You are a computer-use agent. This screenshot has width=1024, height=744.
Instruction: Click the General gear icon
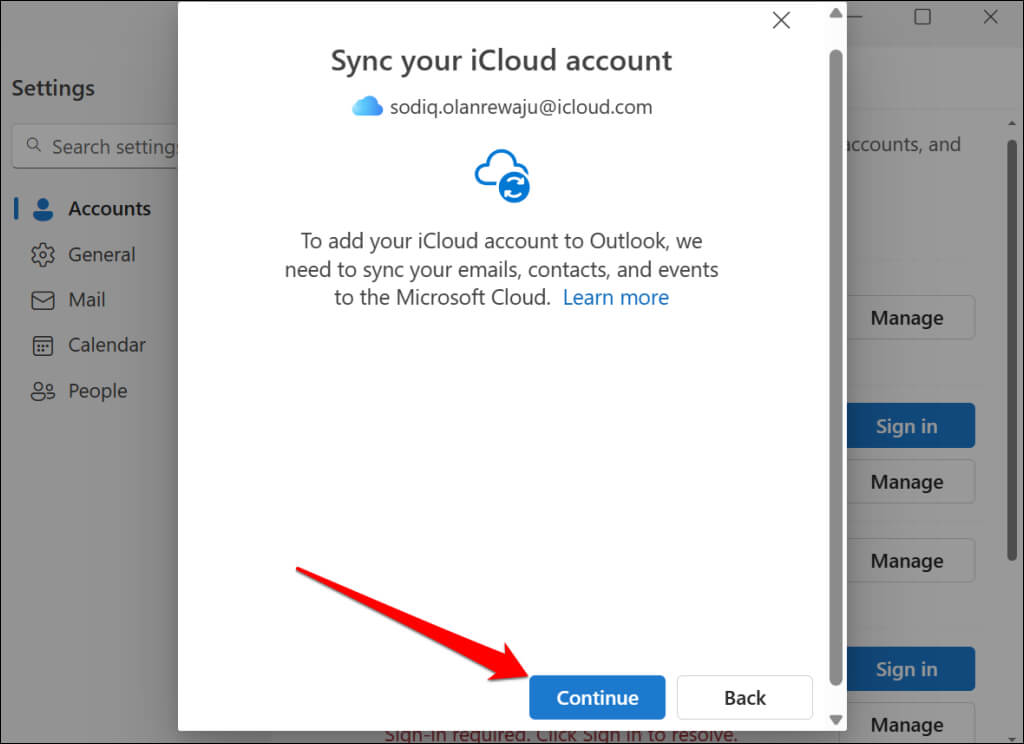click(43, 255)
